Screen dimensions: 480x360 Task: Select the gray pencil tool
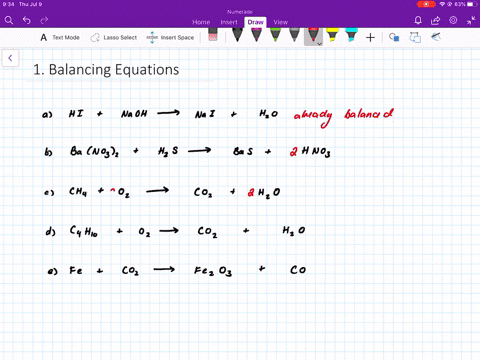[x=294, y=35]
